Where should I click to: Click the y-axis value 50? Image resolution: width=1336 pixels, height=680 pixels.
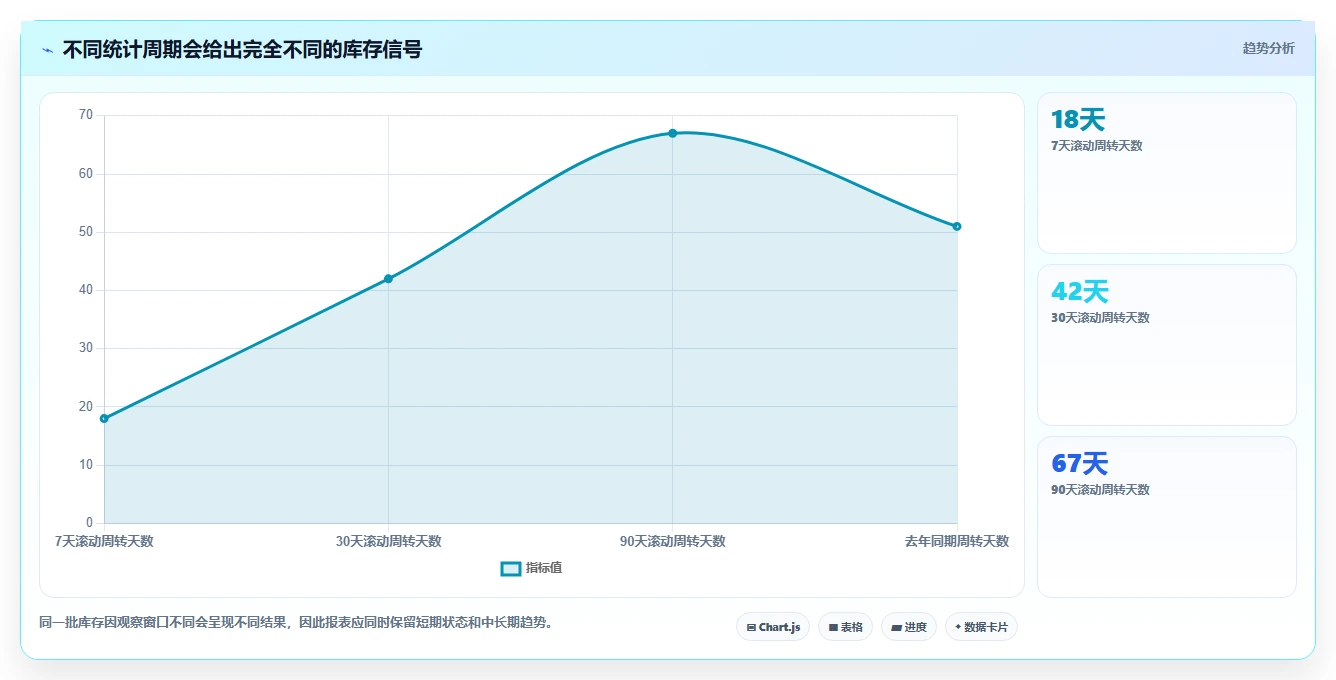coord(85,232)
